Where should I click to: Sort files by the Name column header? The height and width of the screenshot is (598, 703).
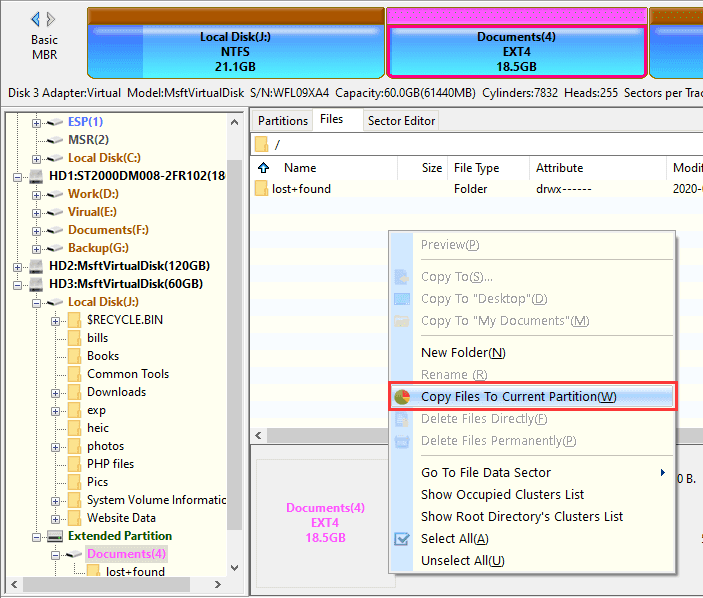(300, 168)
